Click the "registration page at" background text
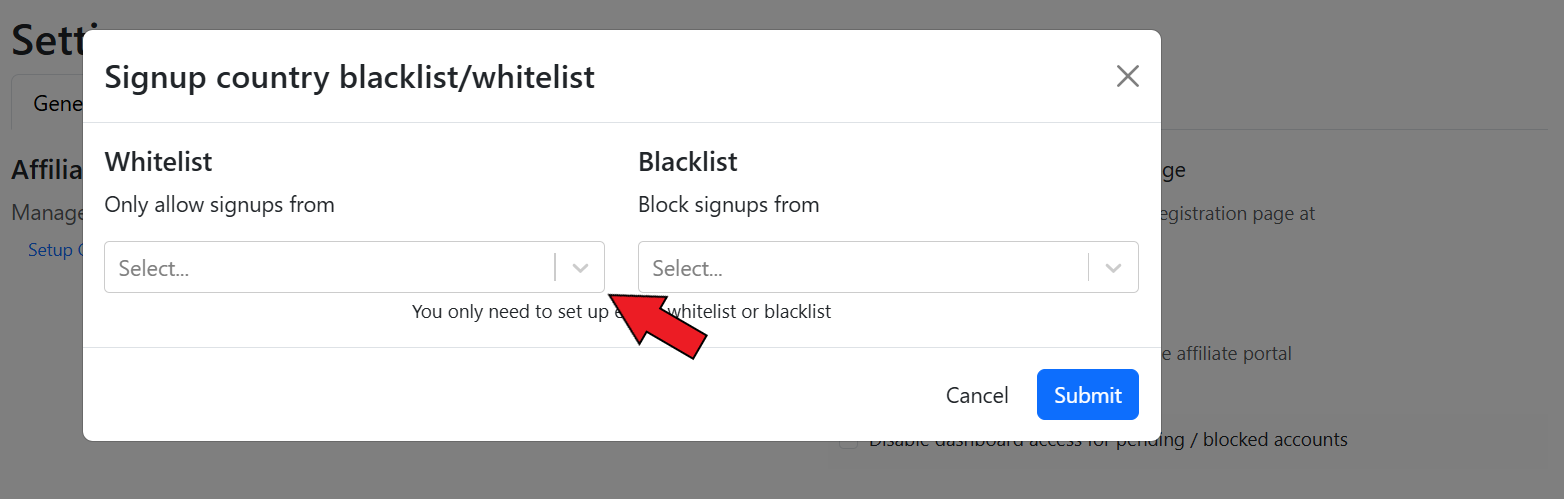The image size is (1564, 499). pyautogui.click(x=1237, y=213)
